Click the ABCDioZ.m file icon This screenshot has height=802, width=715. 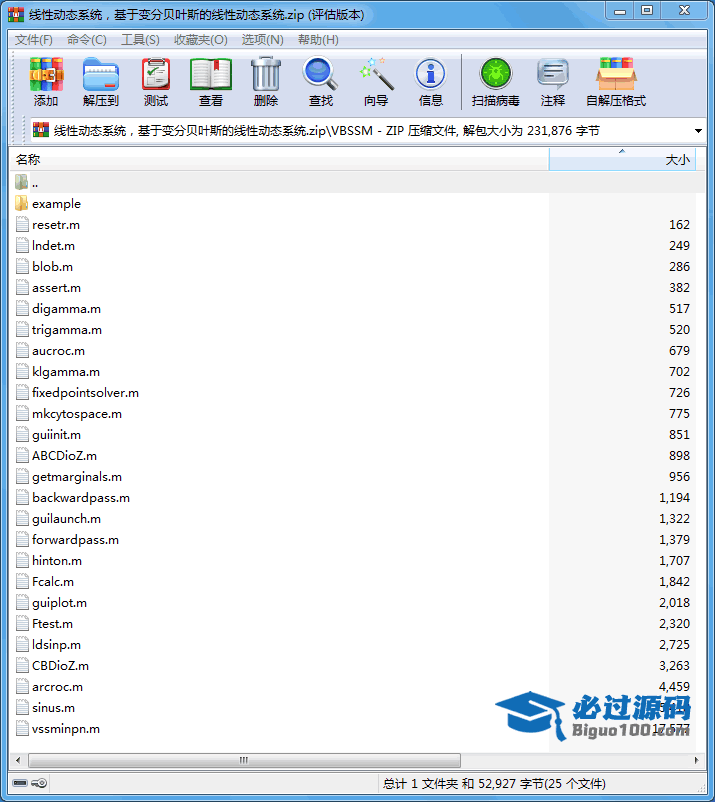22,455
